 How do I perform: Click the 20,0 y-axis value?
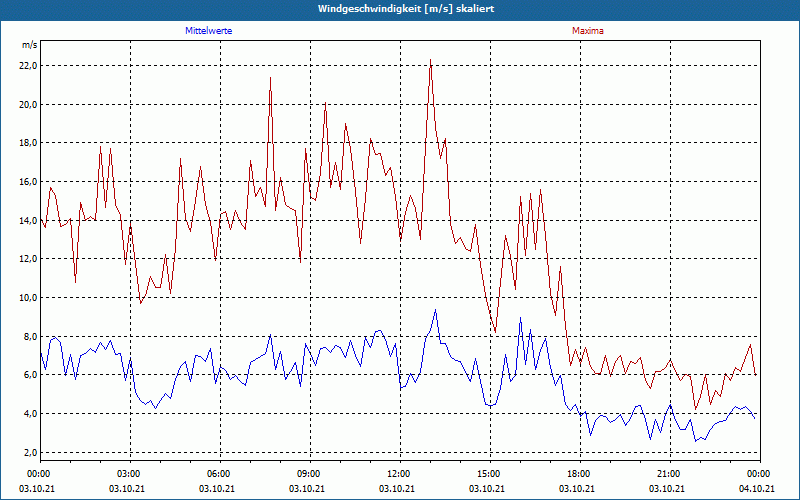(x=29, y=104)
